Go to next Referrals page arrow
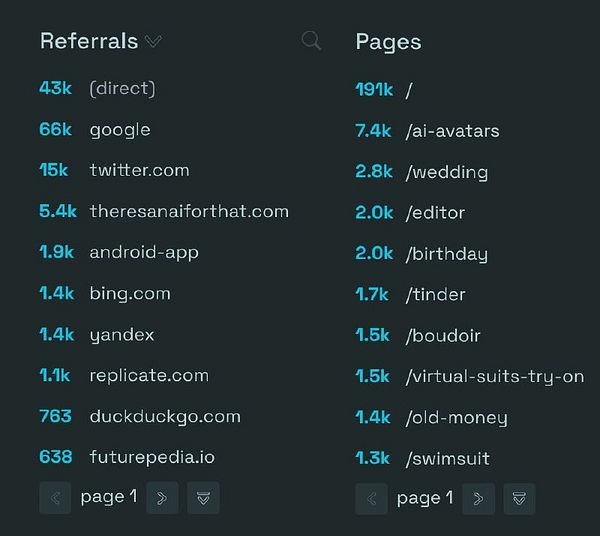 [162, 498]
